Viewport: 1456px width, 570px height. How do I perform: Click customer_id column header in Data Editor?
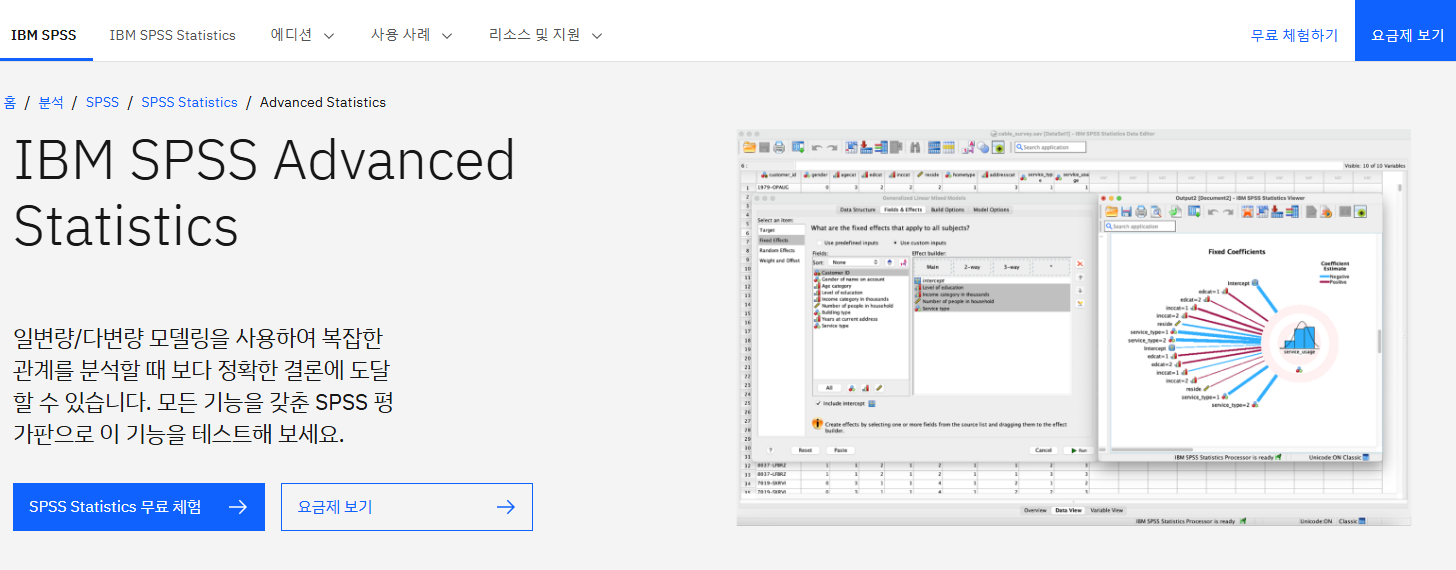click(x=778, y=175)
